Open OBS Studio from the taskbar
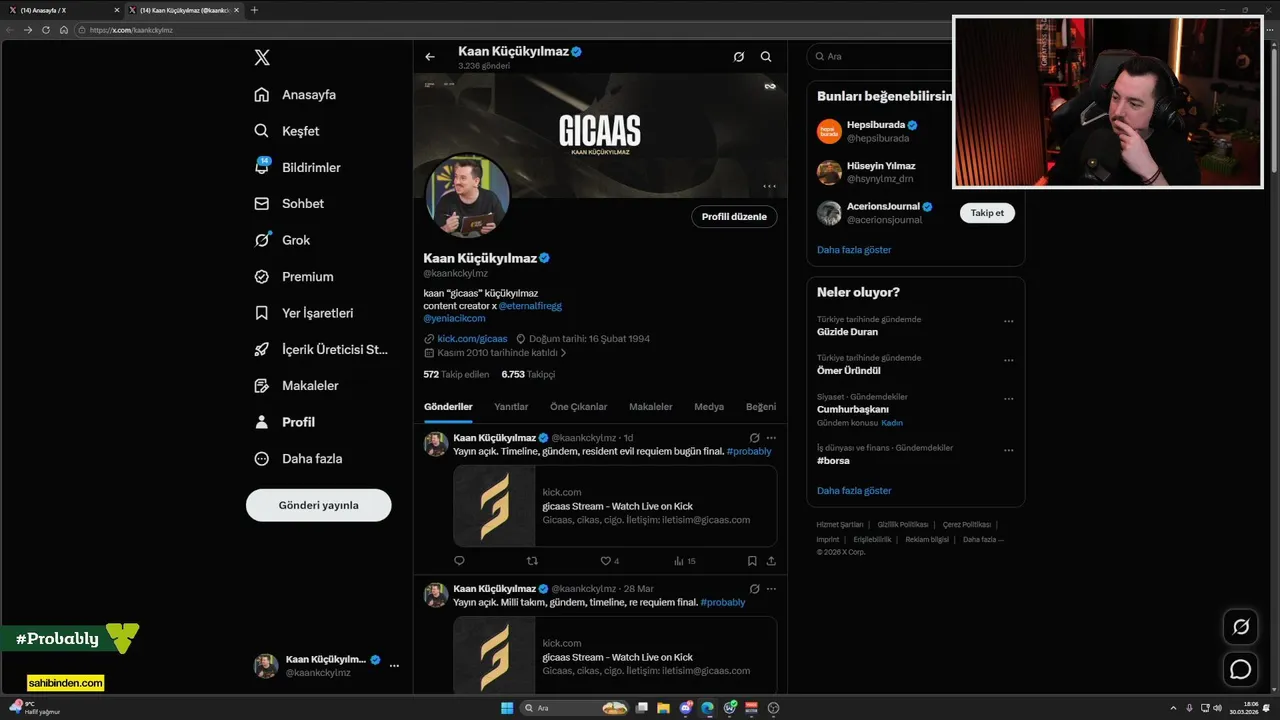The width and height of the screenshot is (1280, 720). coord(773,708)
